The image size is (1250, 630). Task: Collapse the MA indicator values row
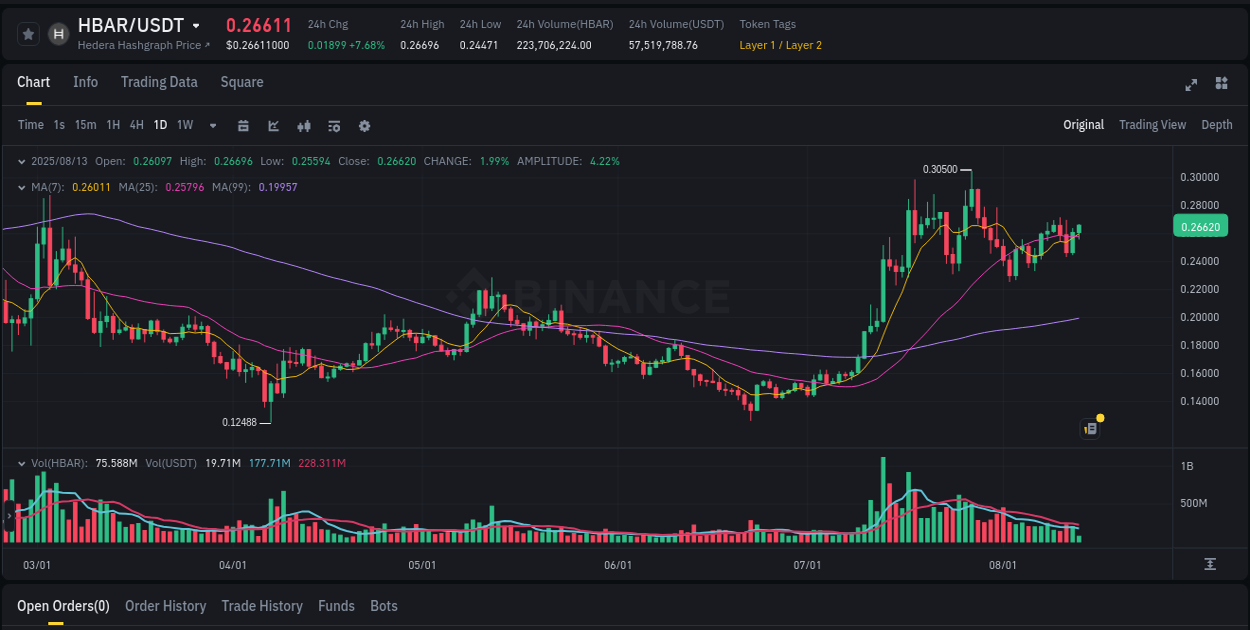point(21,186)
